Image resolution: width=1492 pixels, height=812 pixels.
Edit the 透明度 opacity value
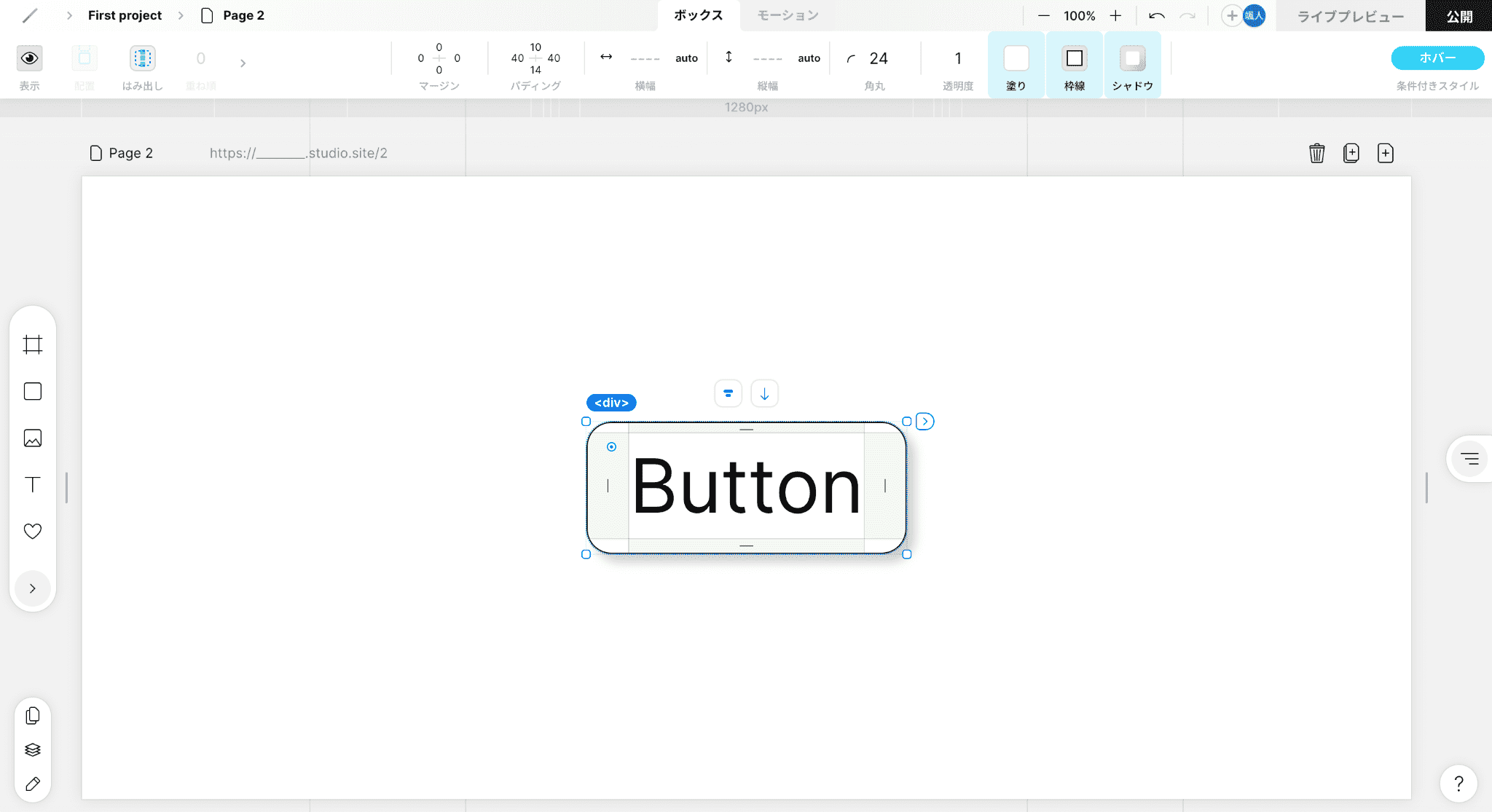pyautogui.click(x=958, y=58)
